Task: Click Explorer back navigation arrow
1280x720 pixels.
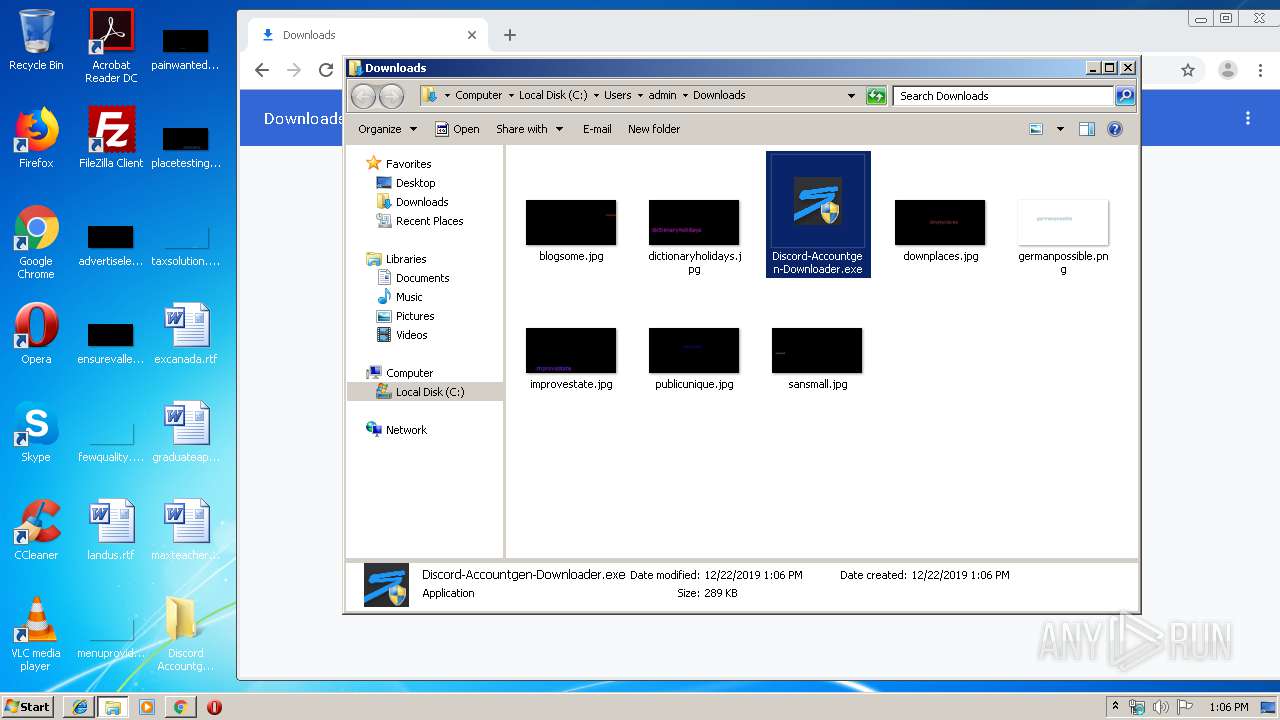Action: [x=363, y=96]
